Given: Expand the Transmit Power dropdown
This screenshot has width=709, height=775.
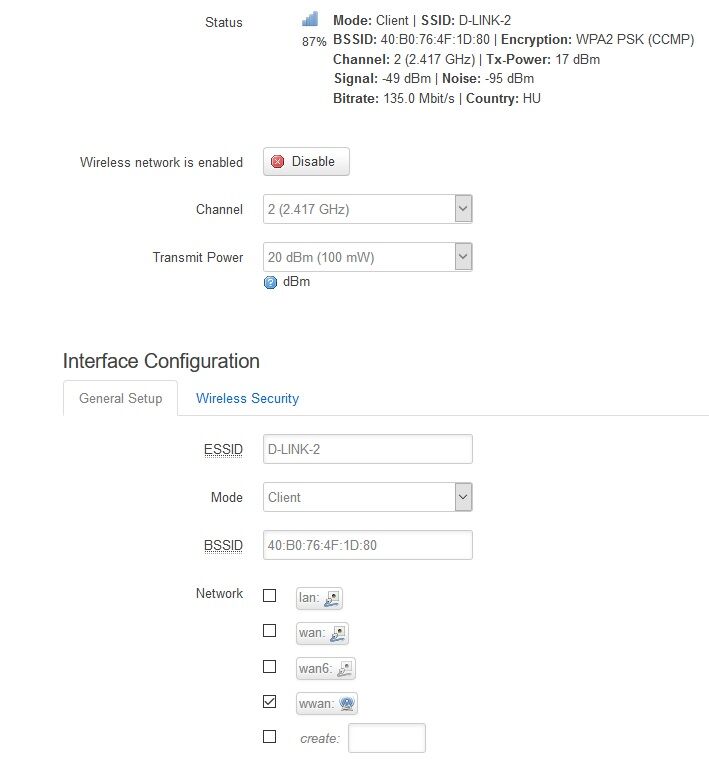Looking at the screenshot, I should tap(367, 257).
